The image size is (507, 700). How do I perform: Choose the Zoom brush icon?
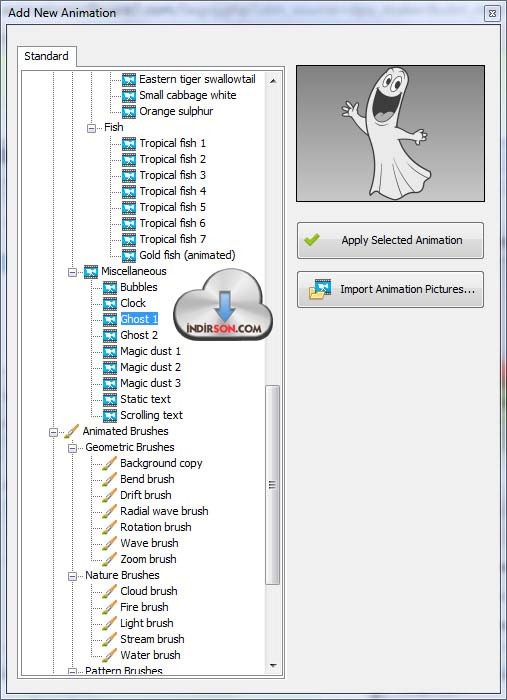point(110,559)
